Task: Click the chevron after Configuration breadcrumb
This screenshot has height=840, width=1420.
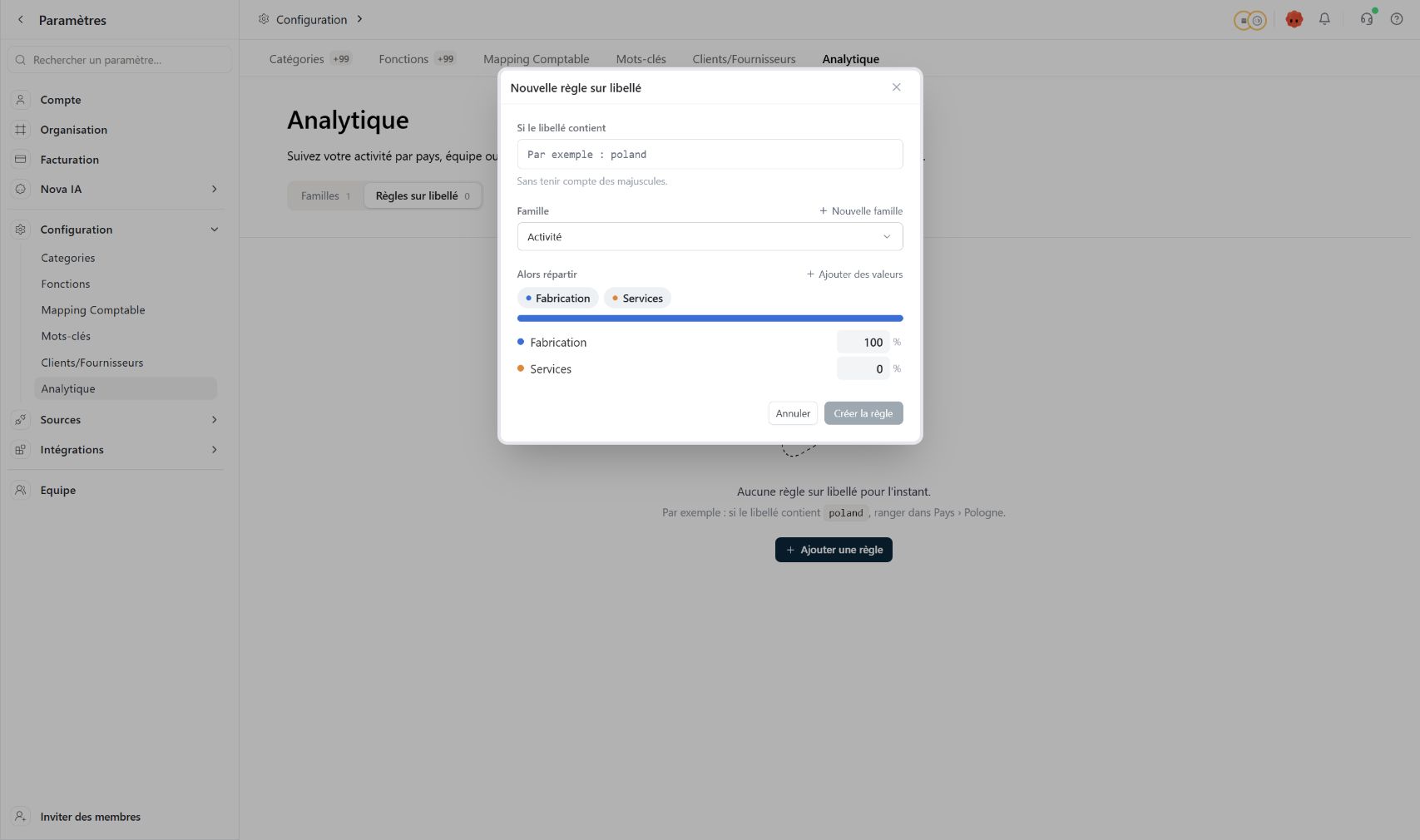Action: (359, 19)
